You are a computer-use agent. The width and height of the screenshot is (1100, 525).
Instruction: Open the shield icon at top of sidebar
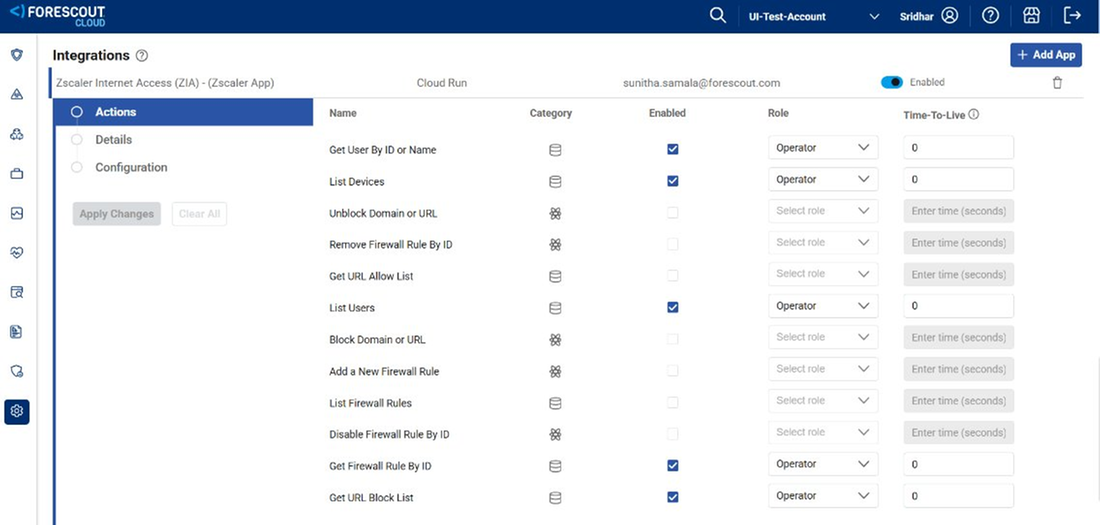[x=17, y=55]
